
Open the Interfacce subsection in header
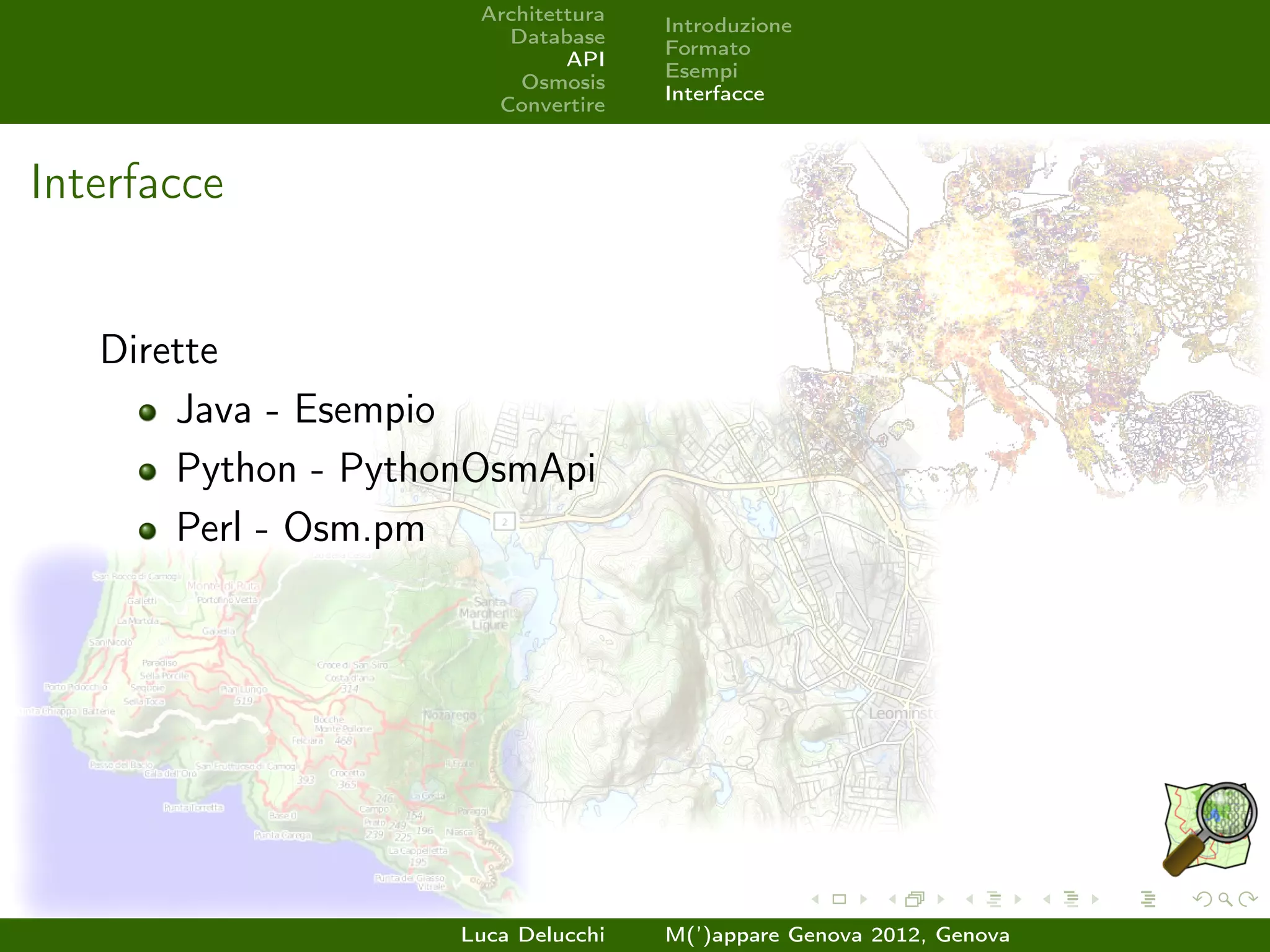[x=714, y=94]
